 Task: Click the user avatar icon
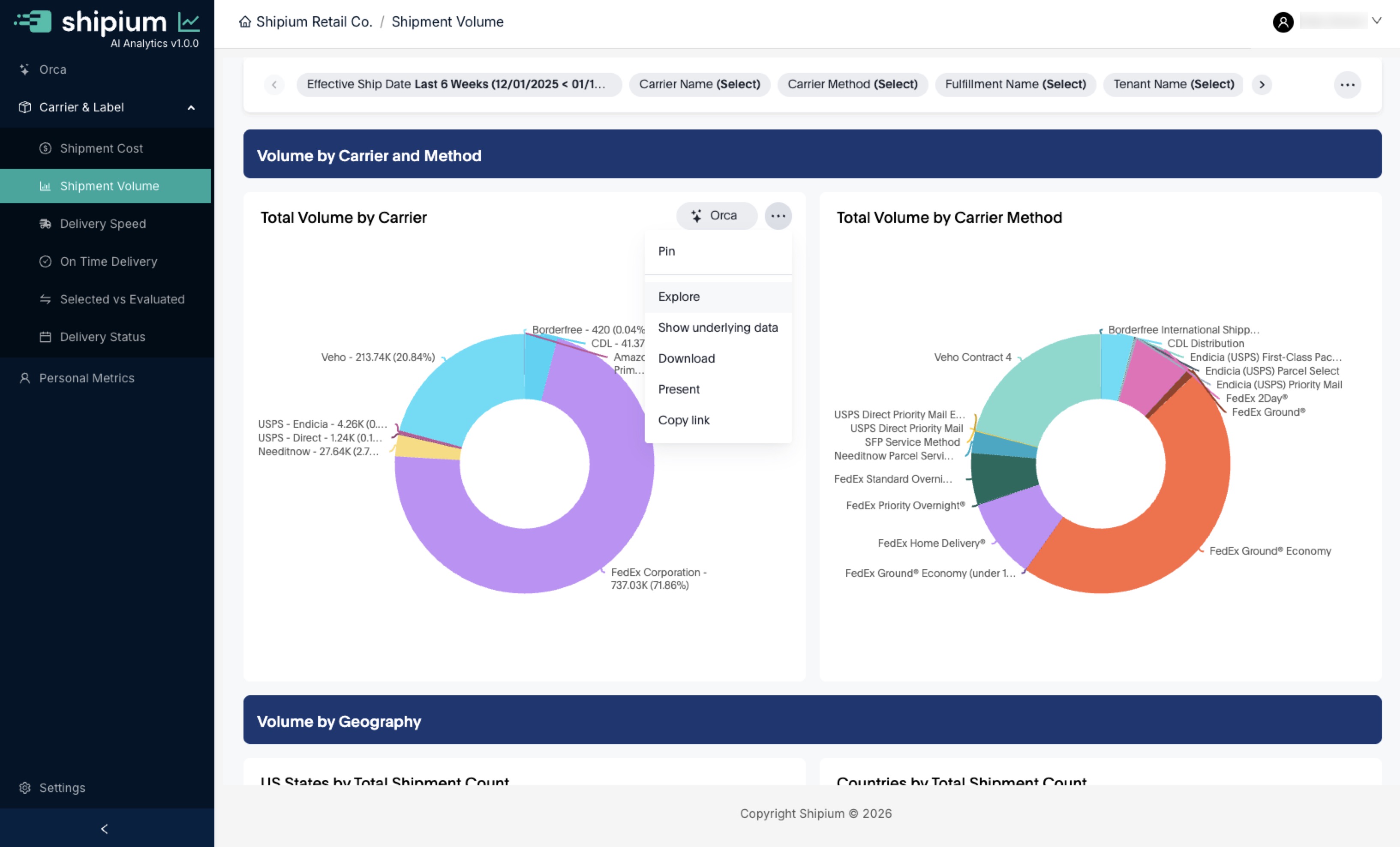[1283, 22]
